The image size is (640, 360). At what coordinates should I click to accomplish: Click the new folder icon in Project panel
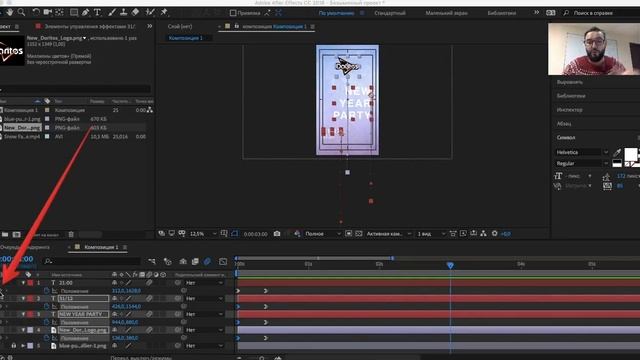(5, 234)
